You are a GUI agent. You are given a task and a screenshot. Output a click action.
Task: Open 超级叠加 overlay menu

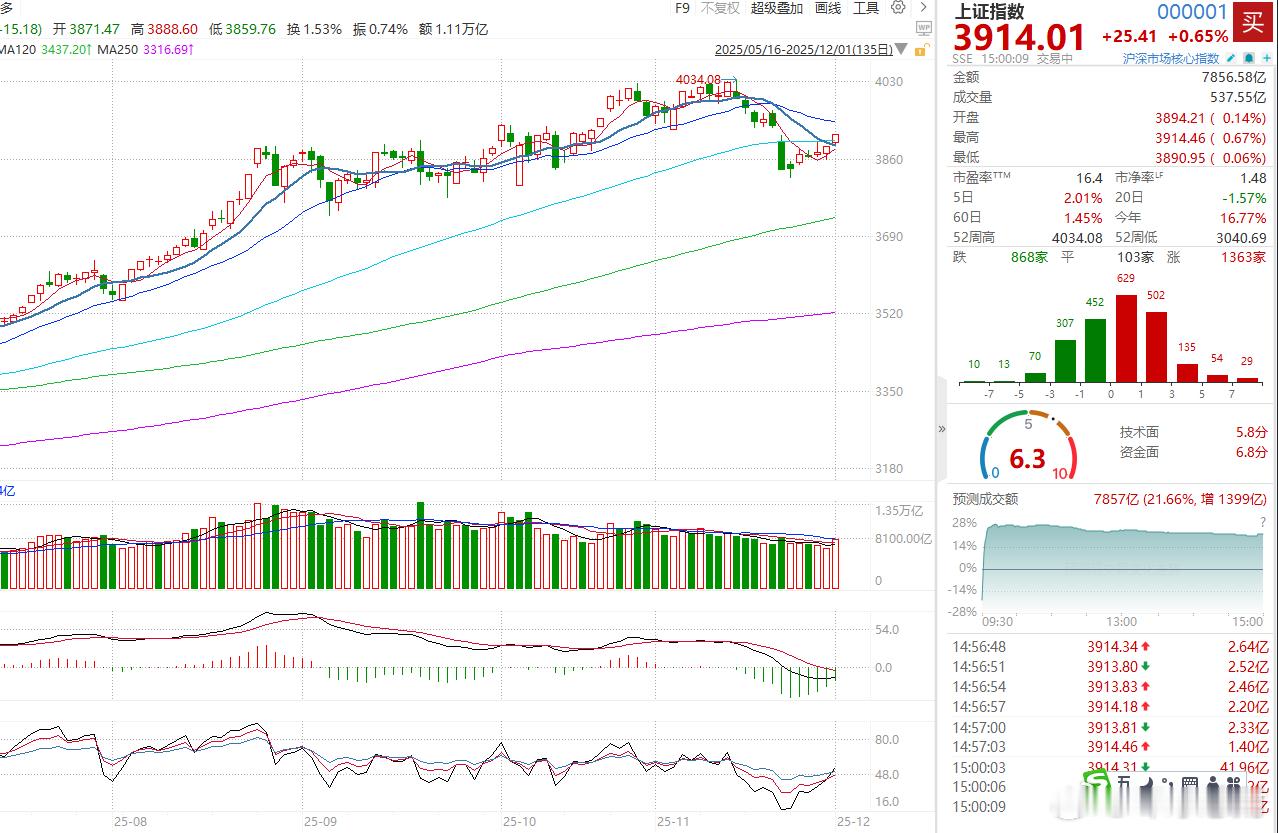(x=777, y=8)
